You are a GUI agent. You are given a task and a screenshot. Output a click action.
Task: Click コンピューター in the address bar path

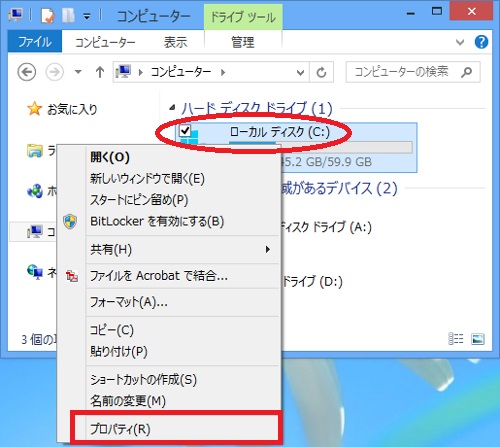tap(181, 72)
